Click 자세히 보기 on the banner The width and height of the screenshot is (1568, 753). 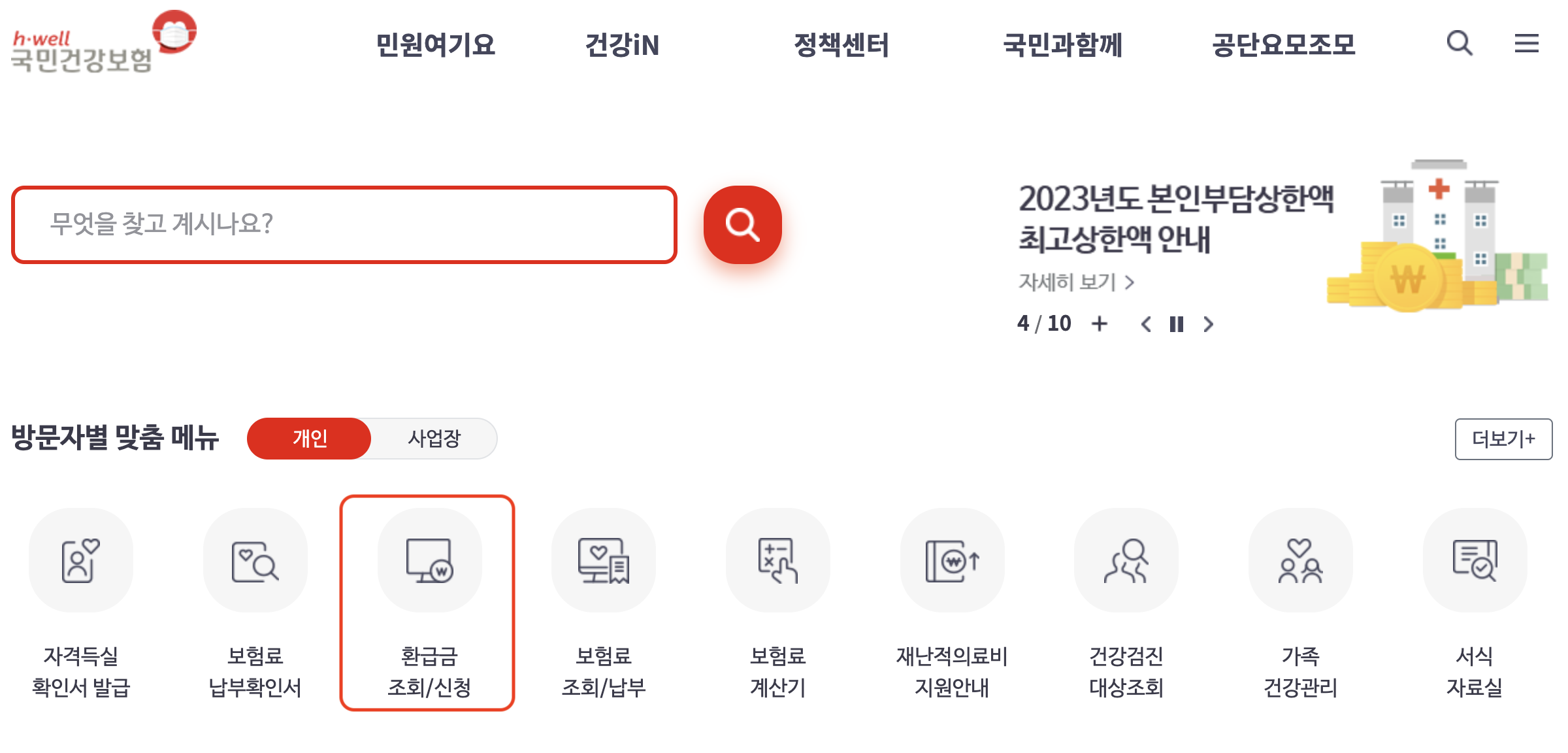[x=1075, y=282]
